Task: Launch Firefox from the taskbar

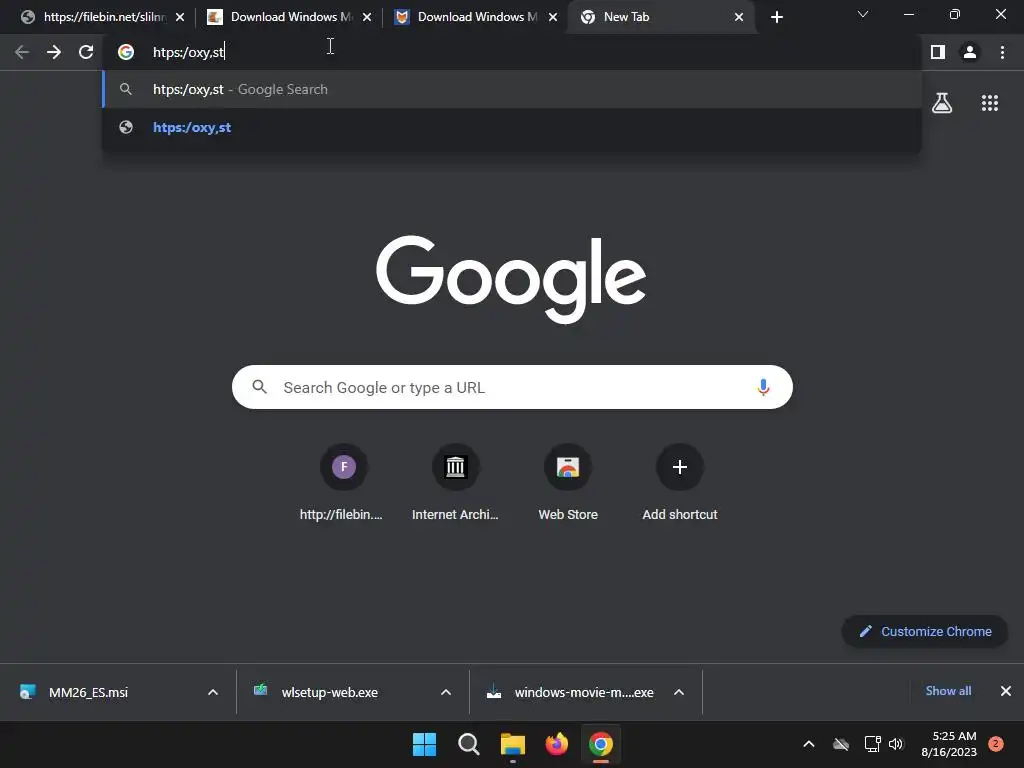Action: coord(556,744)
